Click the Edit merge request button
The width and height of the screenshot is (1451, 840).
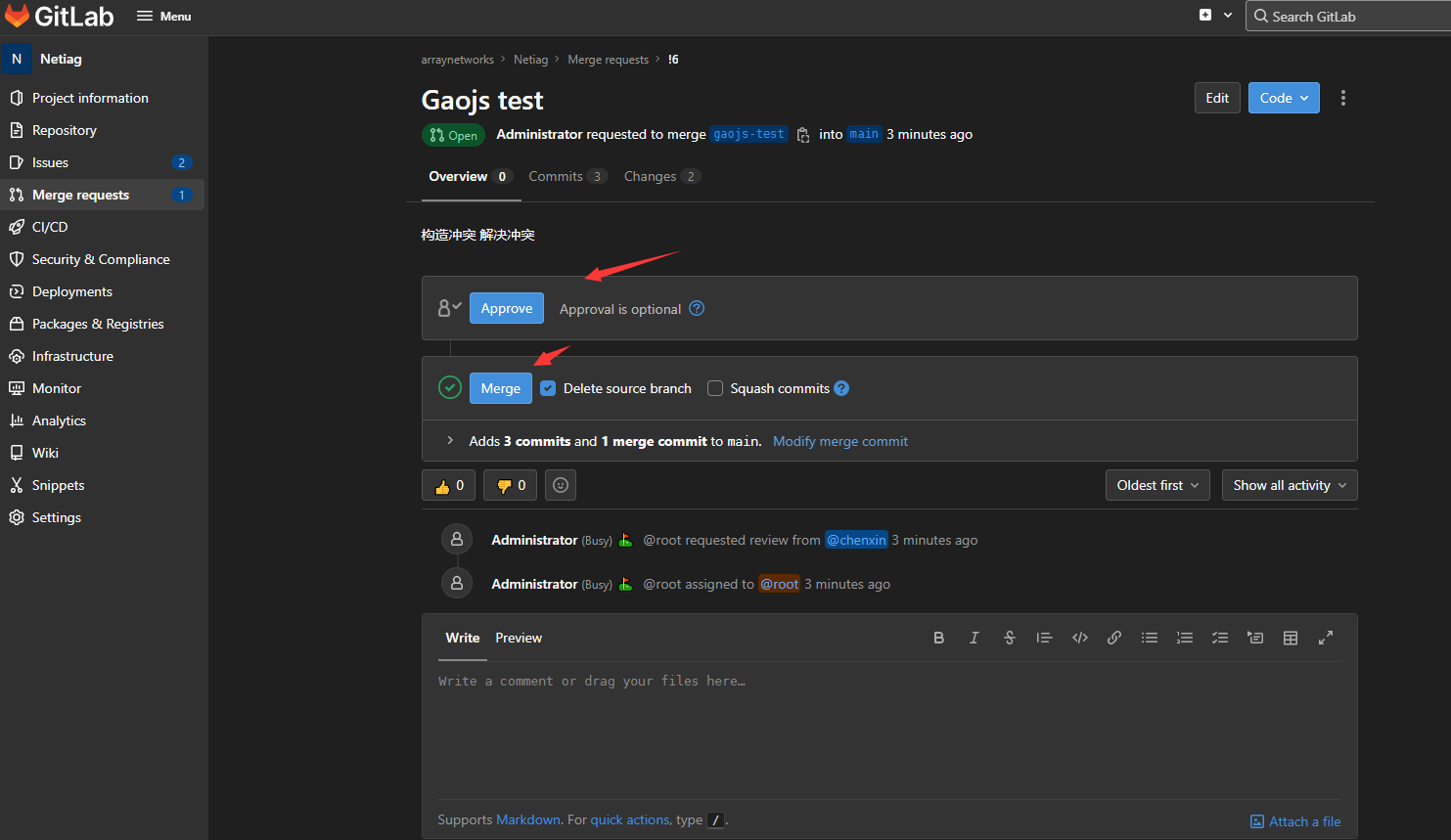(1217, 98)
